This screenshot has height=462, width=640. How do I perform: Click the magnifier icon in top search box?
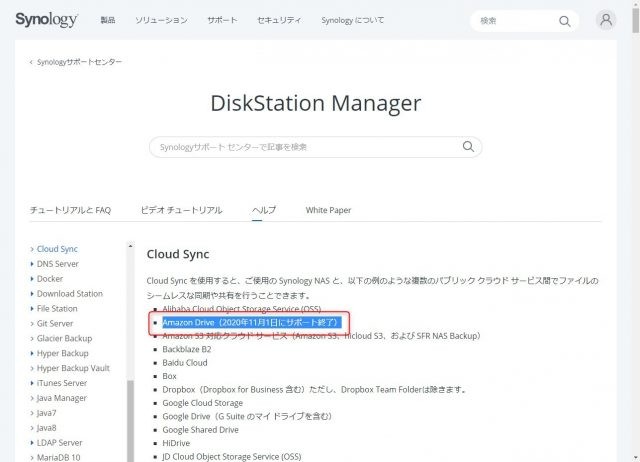coord(565,20)
